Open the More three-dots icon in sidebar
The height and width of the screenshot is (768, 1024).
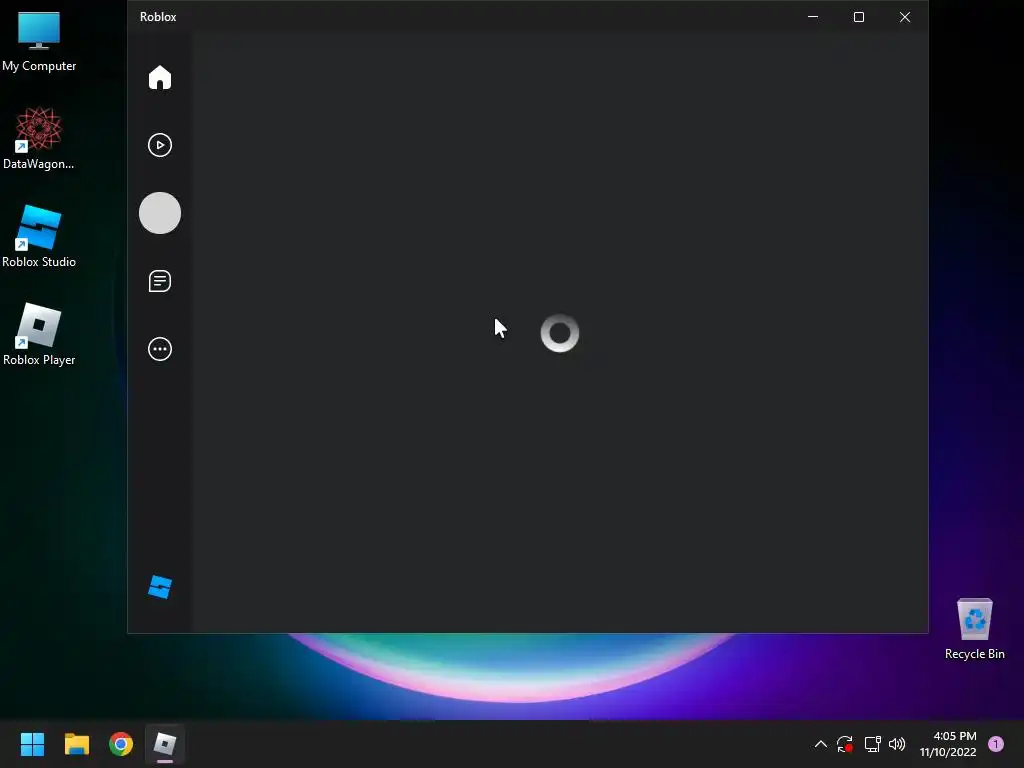[x=159, y=349]
